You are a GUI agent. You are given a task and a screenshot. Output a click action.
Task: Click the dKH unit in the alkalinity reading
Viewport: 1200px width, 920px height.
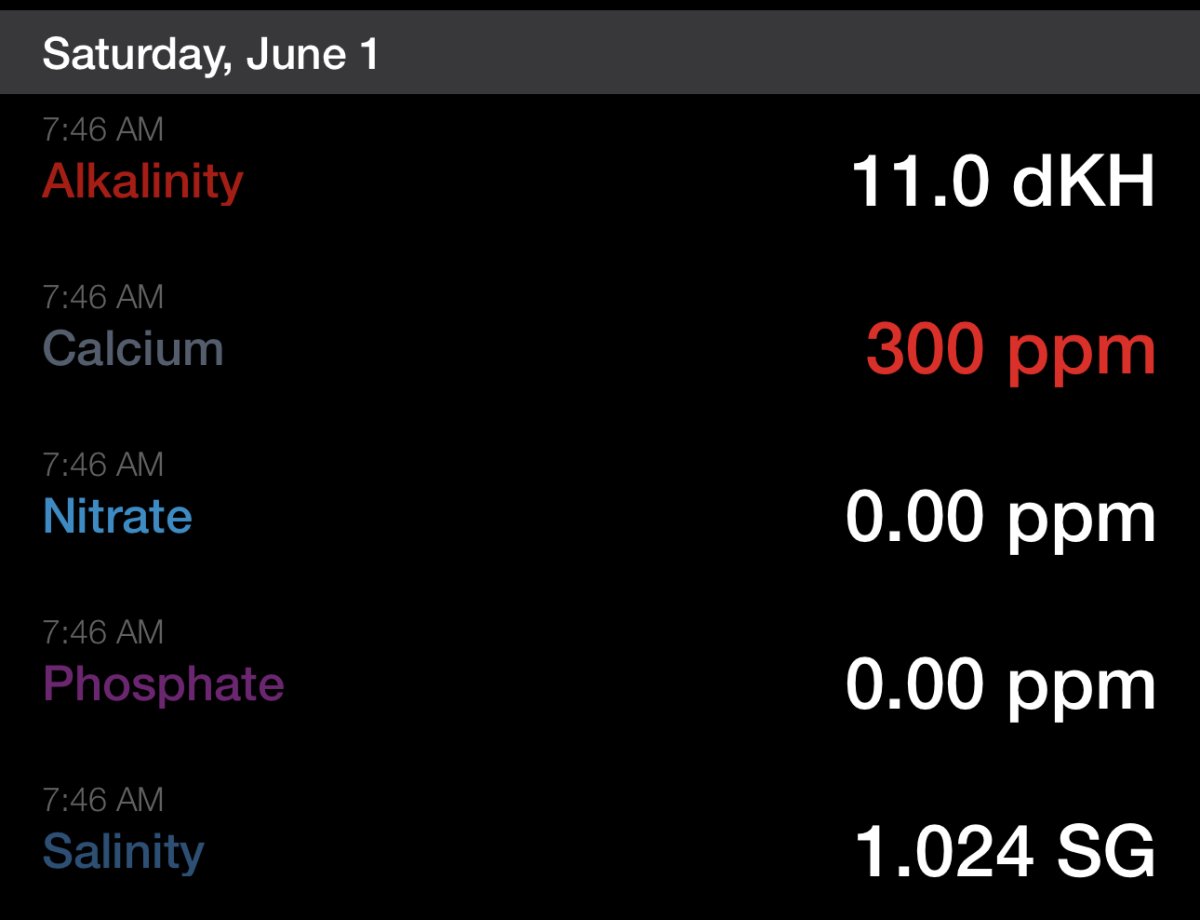click(1083, 183)
